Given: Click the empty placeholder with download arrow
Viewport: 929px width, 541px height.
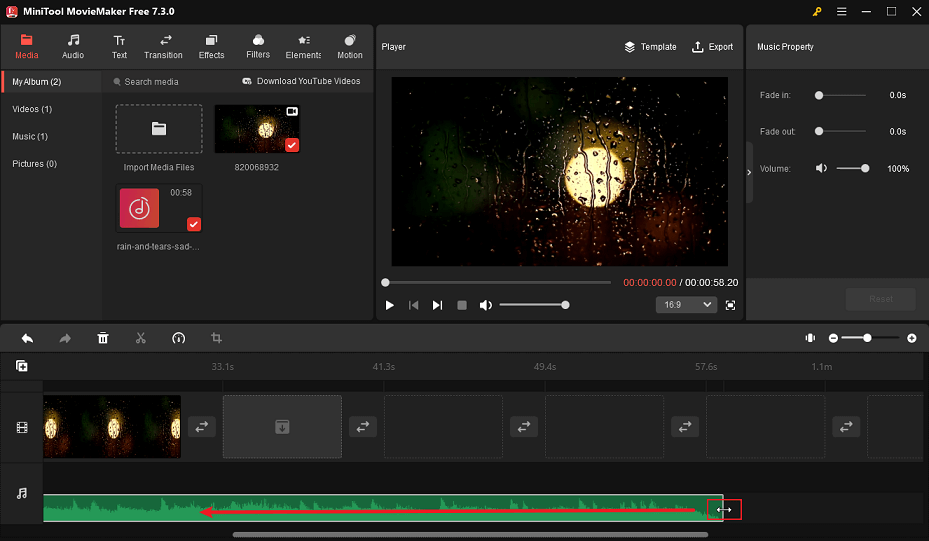Looking at the screenshot, I should point(282,427).
